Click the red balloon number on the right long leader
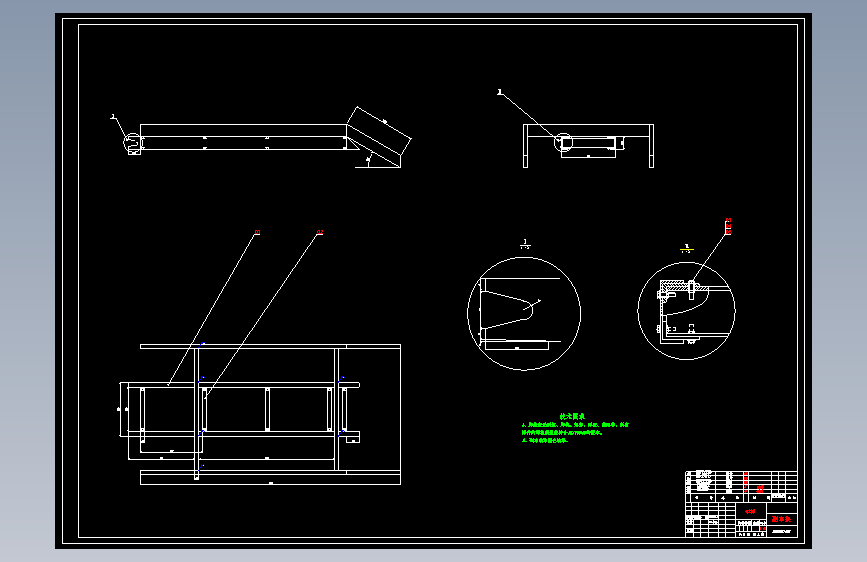The height and width of the screenshot is (562, 867). coord(320,232)
